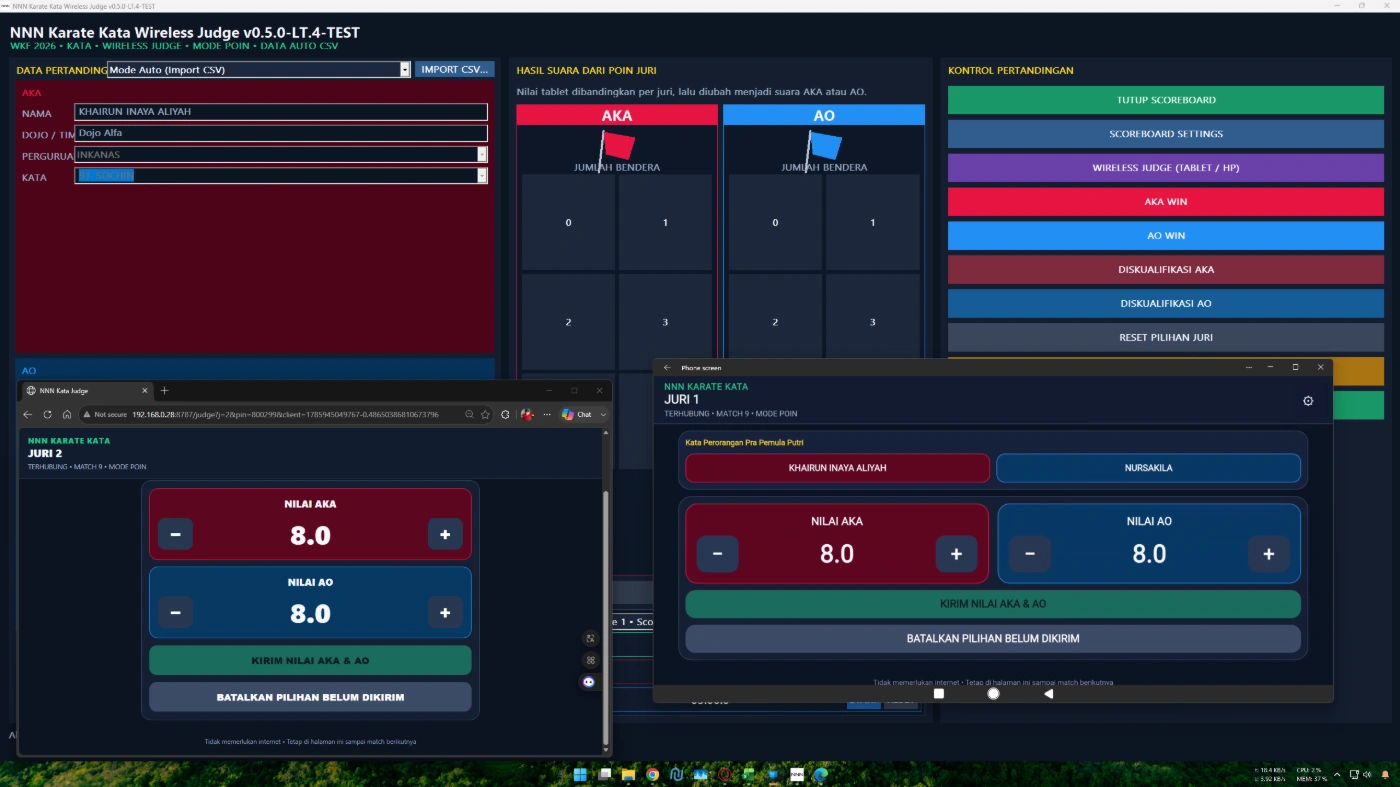
Task: Decrease Nilai AO score for Juri 2
Action: tap(175, 612)
